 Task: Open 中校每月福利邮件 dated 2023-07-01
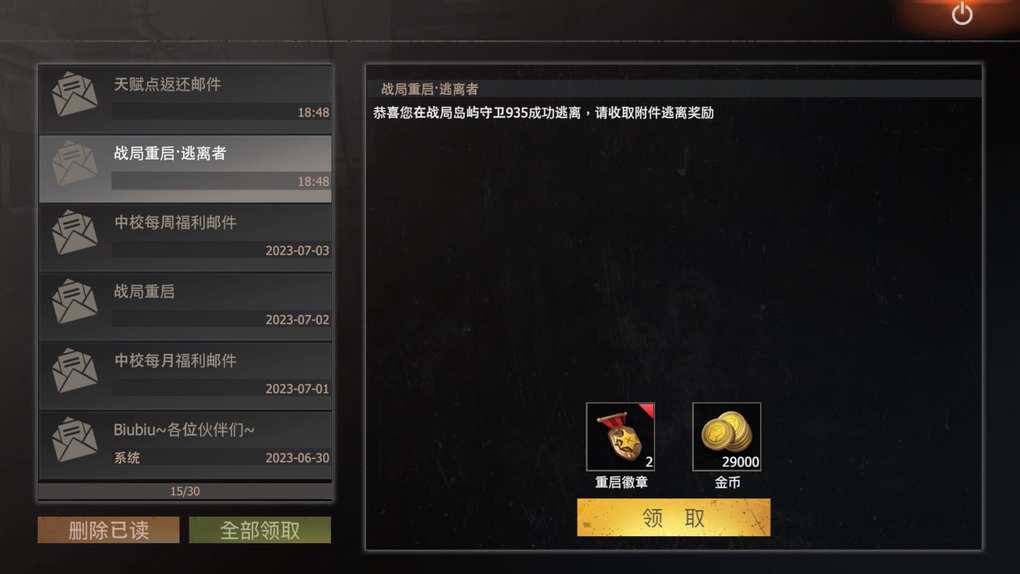185,375
